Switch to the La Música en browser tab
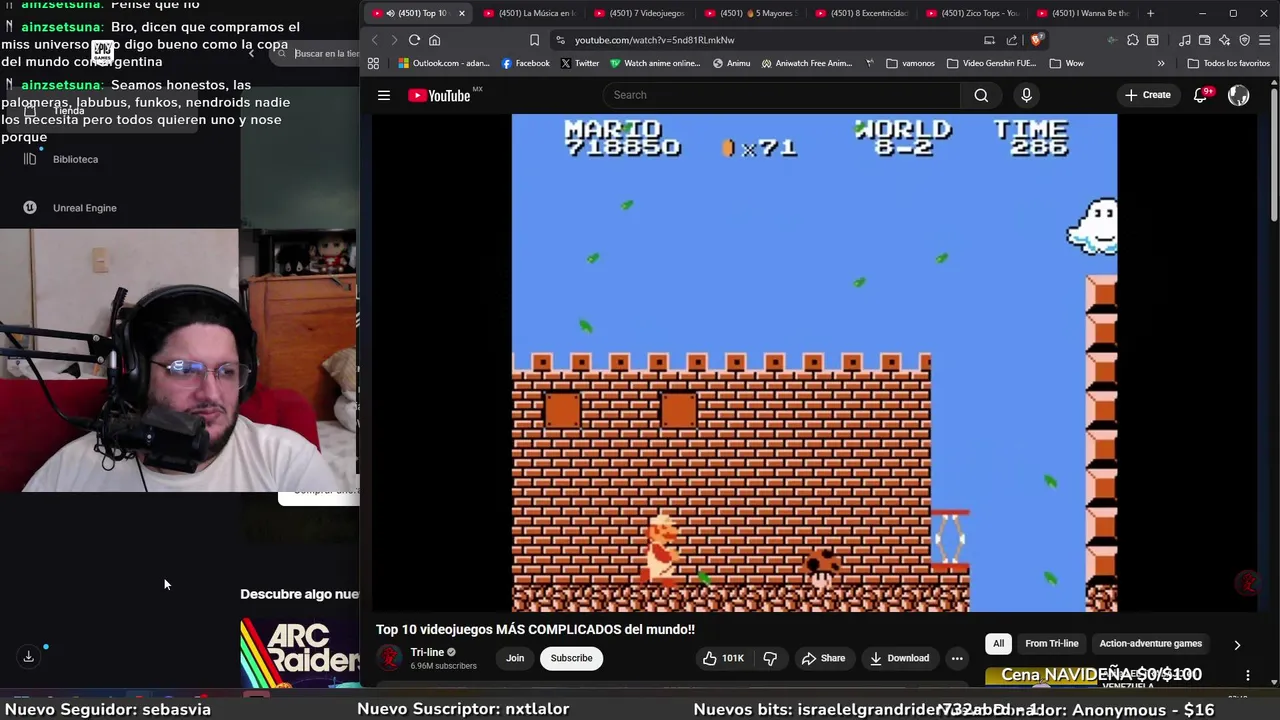 (530, 13)
